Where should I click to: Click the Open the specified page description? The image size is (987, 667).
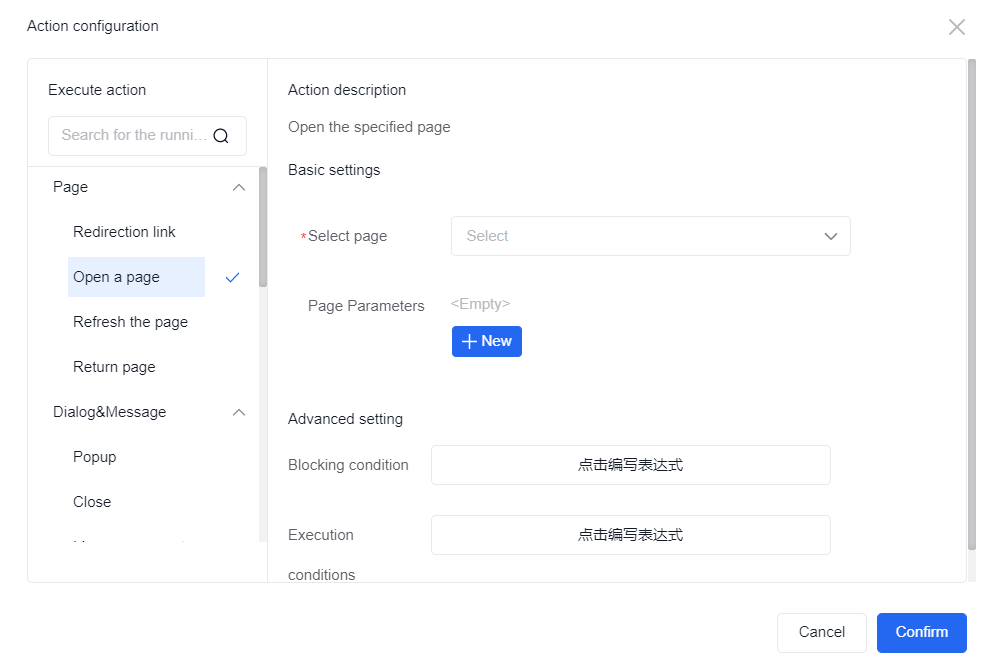(369, 127)
